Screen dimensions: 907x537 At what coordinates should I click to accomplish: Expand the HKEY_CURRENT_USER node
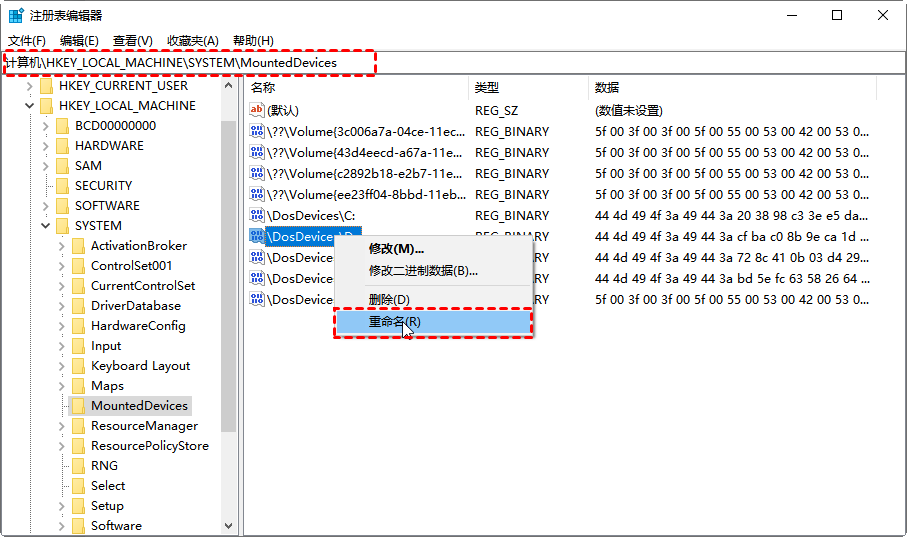pos(30,86)
